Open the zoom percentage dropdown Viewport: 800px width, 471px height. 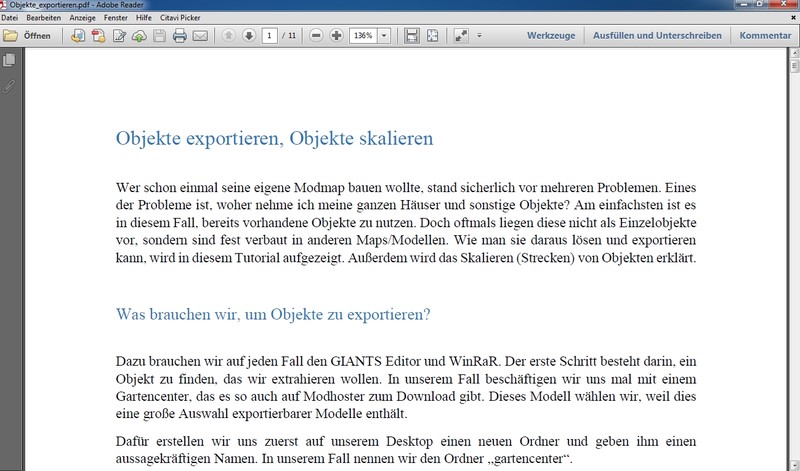(x=384, y=36)
